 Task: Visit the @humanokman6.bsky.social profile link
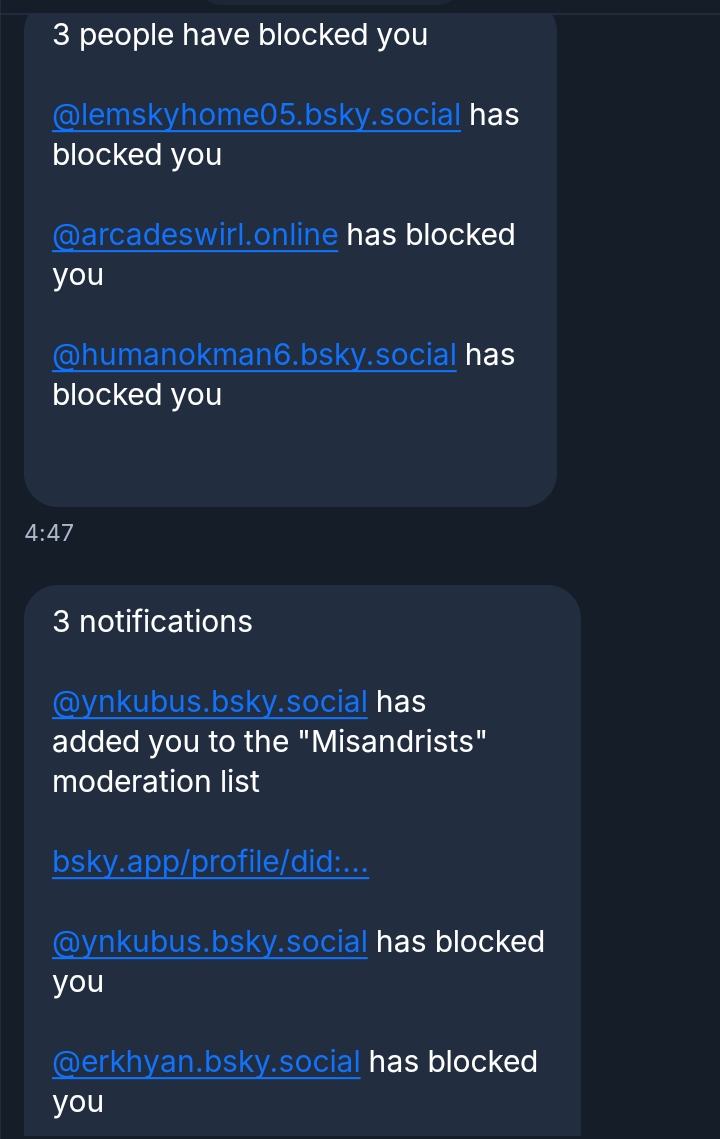(254, 355)
